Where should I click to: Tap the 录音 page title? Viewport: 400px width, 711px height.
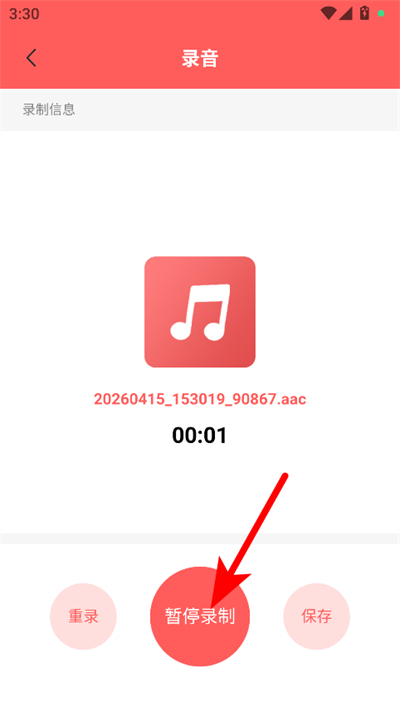tap(200, 58)
